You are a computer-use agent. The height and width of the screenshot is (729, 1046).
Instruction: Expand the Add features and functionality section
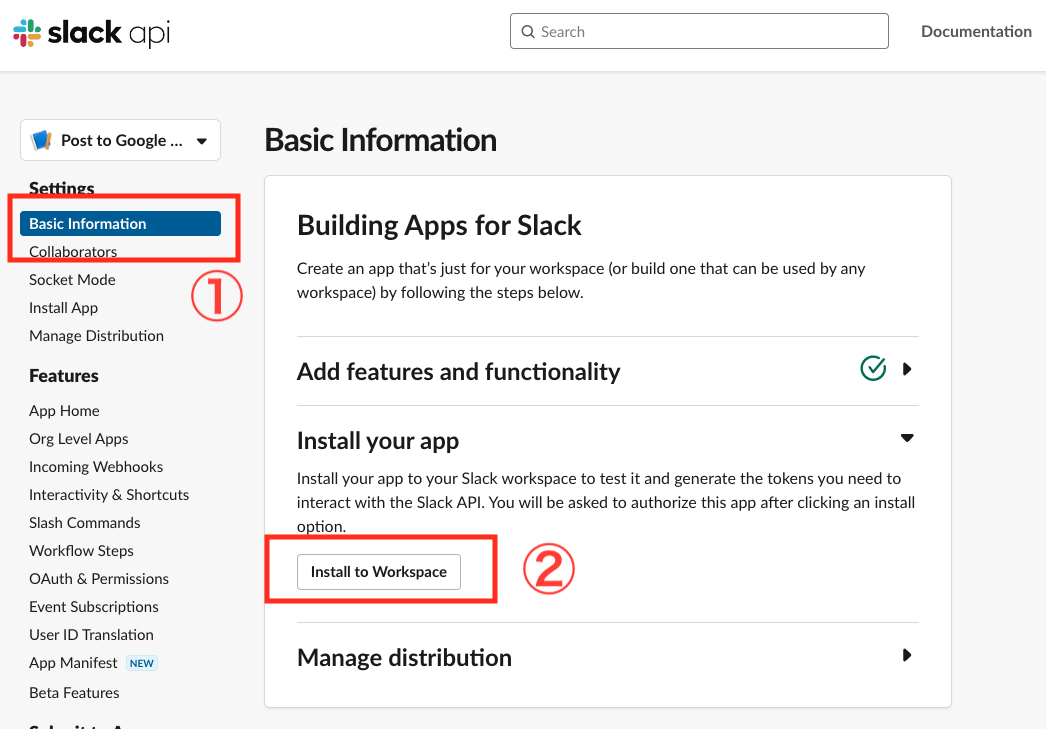click(906, 369)
